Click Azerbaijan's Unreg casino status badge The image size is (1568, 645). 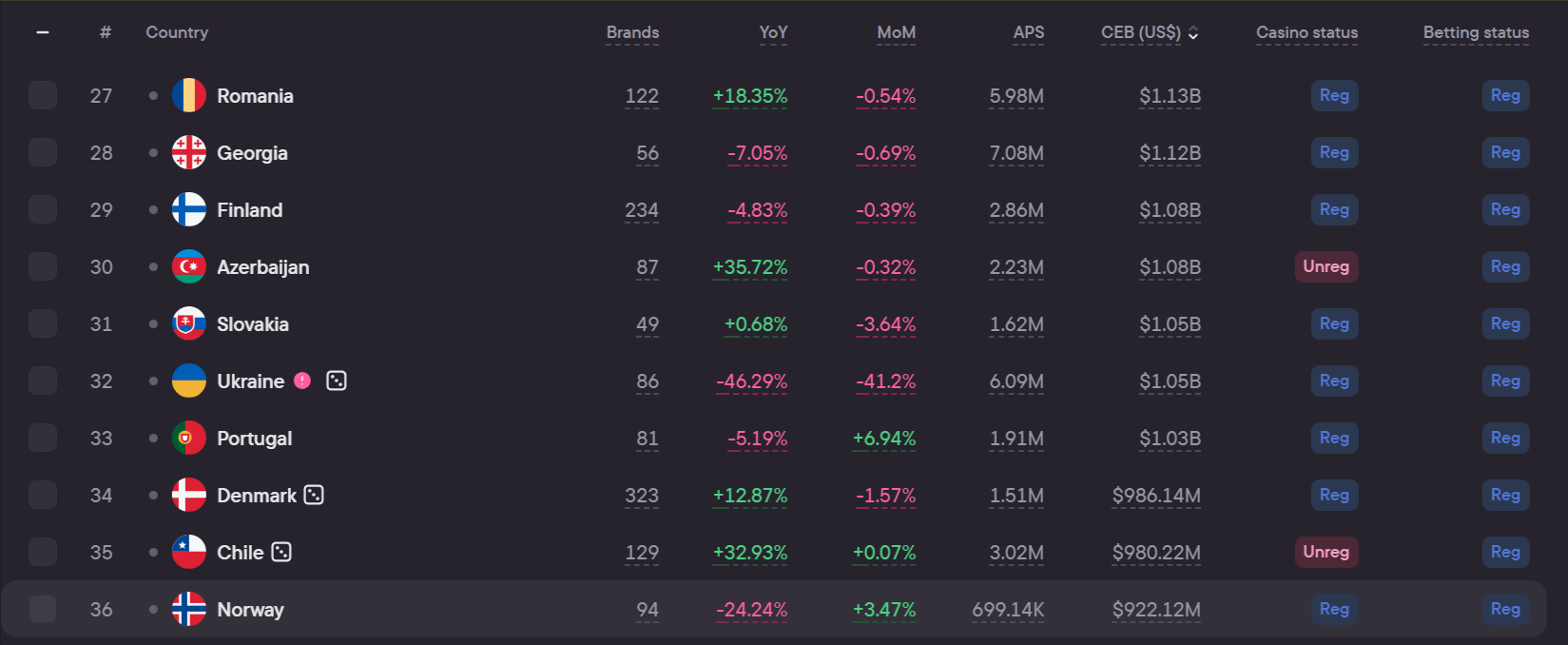pyautogui.click(x=1326, y=266)
